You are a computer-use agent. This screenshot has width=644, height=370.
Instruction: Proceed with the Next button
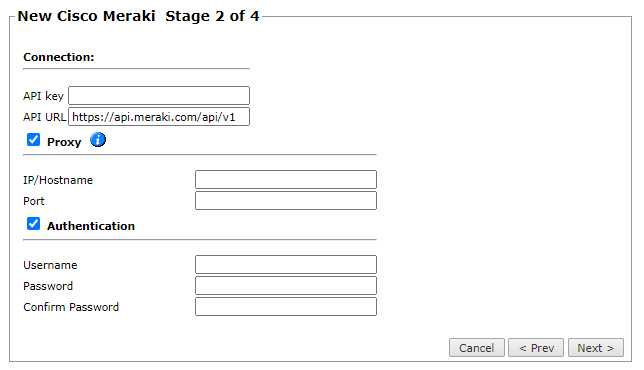click(596, 348)
